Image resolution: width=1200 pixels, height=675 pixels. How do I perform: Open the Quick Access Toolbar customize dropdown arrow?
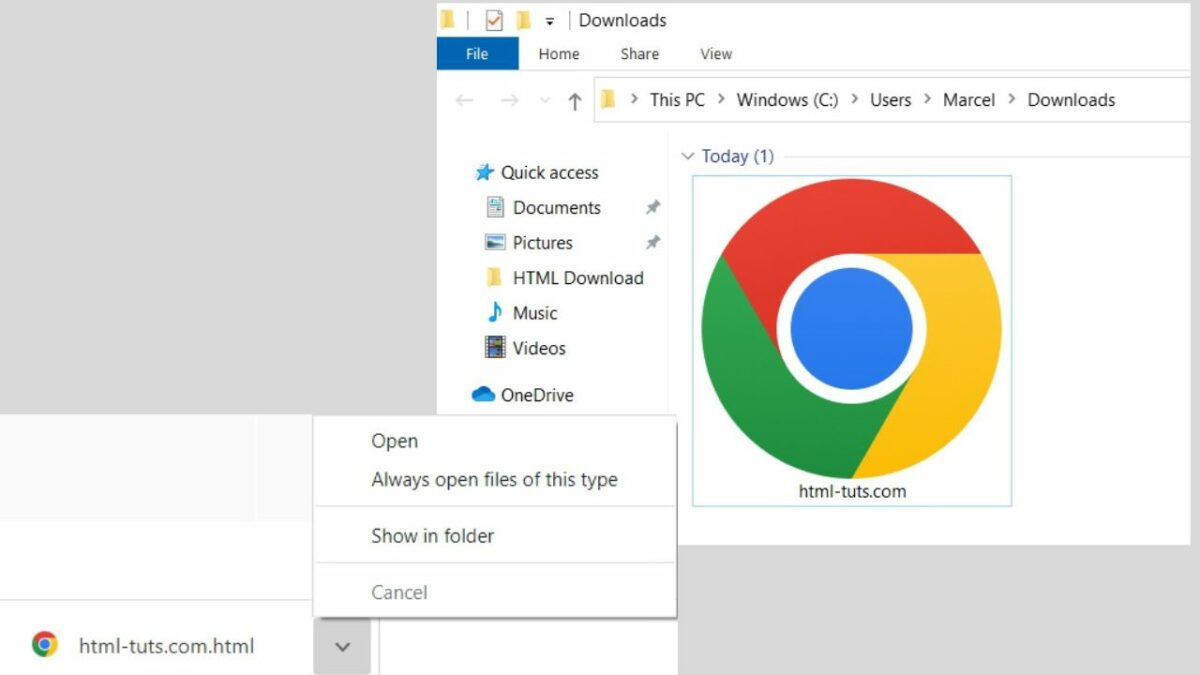(x=549, y=21)
